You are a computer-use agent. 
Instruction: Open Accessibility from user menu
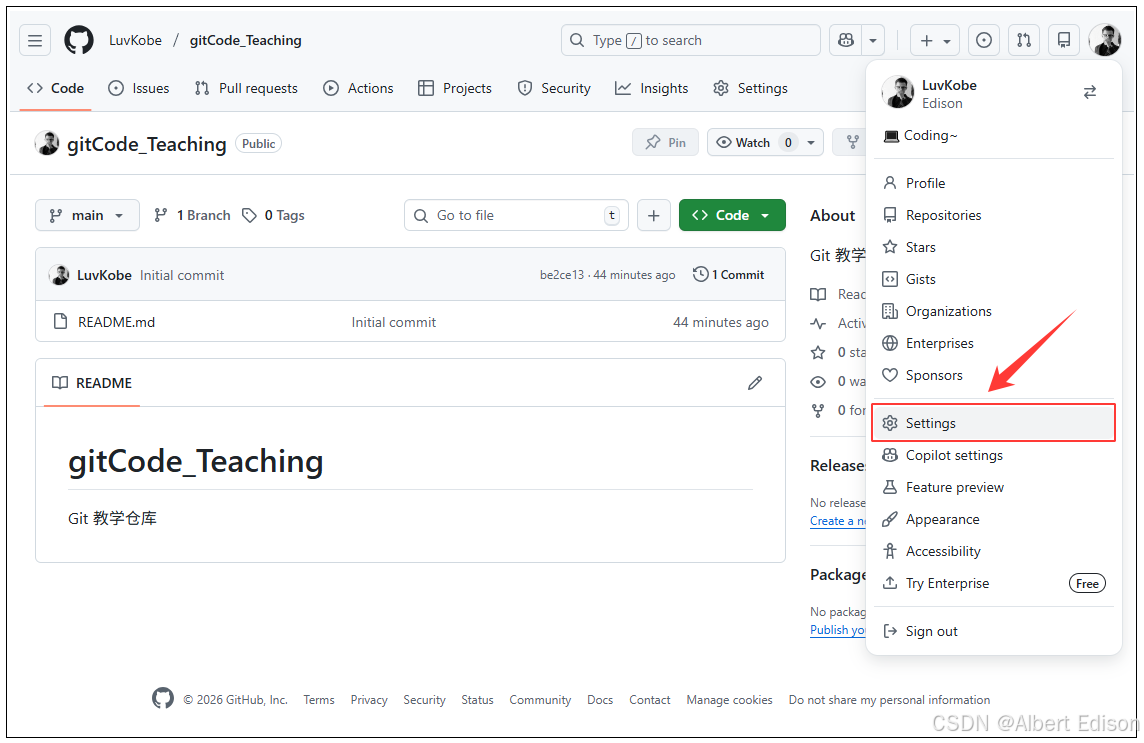pyautogui.click(x=994, y=552)
